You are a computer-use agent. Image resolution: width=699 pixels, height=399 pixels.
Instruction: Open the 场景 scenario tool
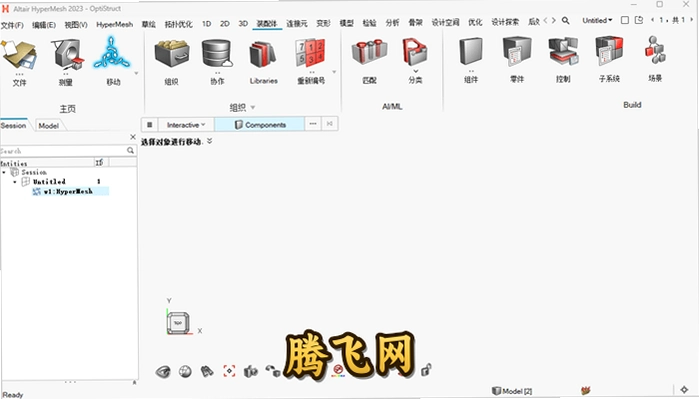pos(655,50)
